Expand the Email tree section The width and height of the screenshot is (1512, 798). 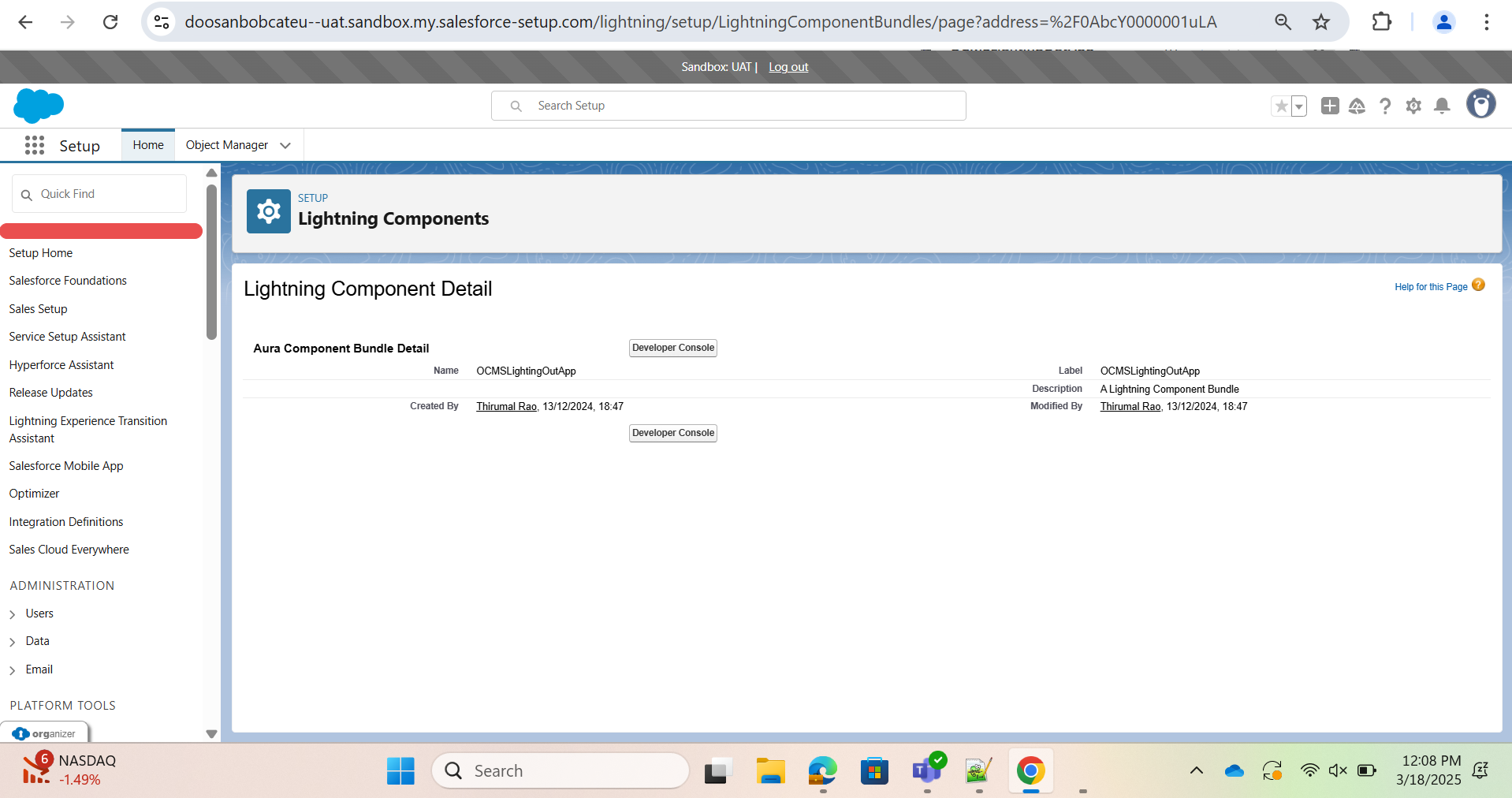click(13, 670)
